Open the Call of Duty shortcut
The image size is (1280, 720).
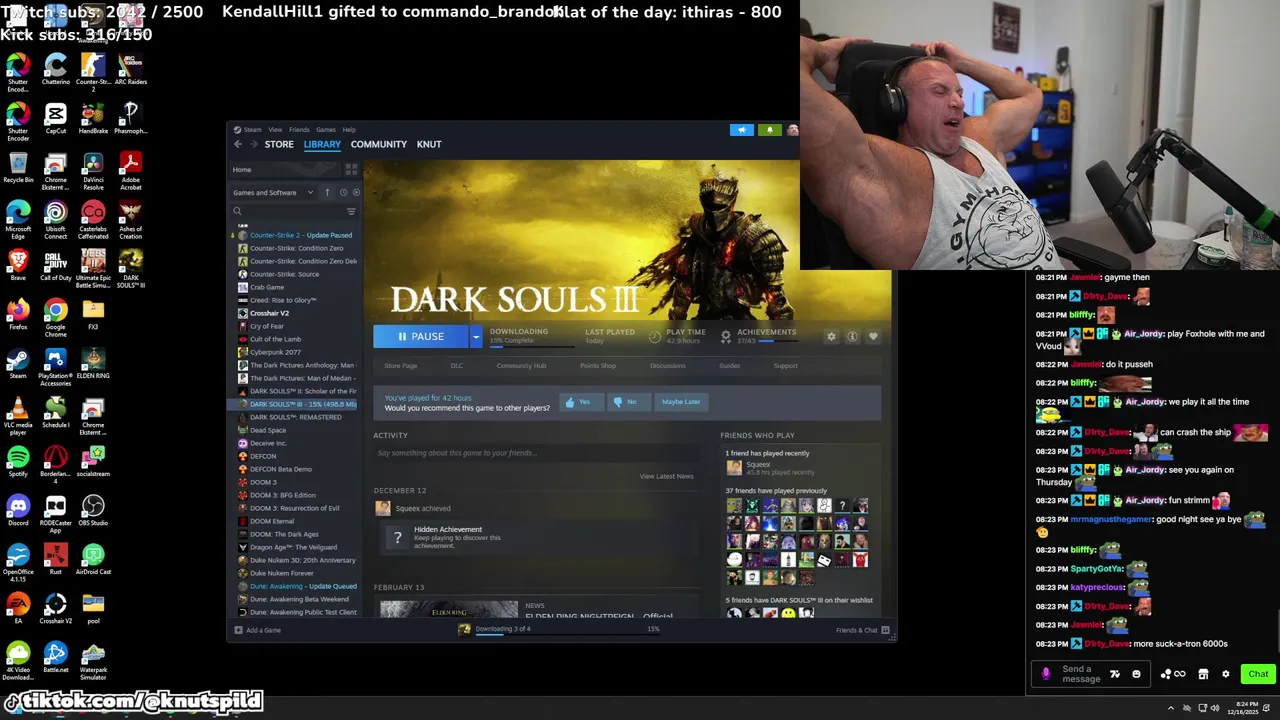coord(55,265)
